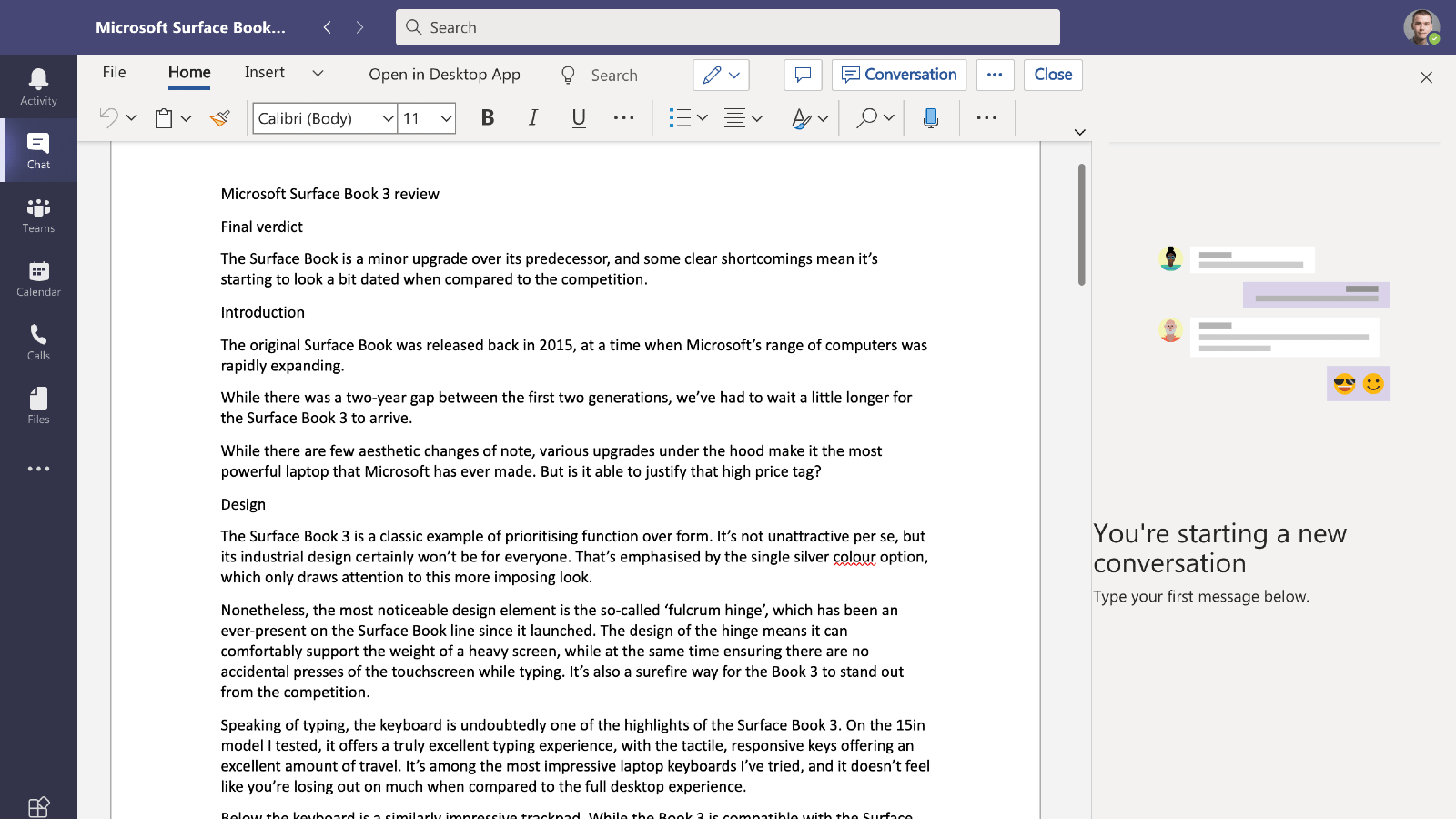The width and height of the screenshot is (1456, 819).
Task: Go to Chat in the Teams sidebar
Action: [38, 151]
